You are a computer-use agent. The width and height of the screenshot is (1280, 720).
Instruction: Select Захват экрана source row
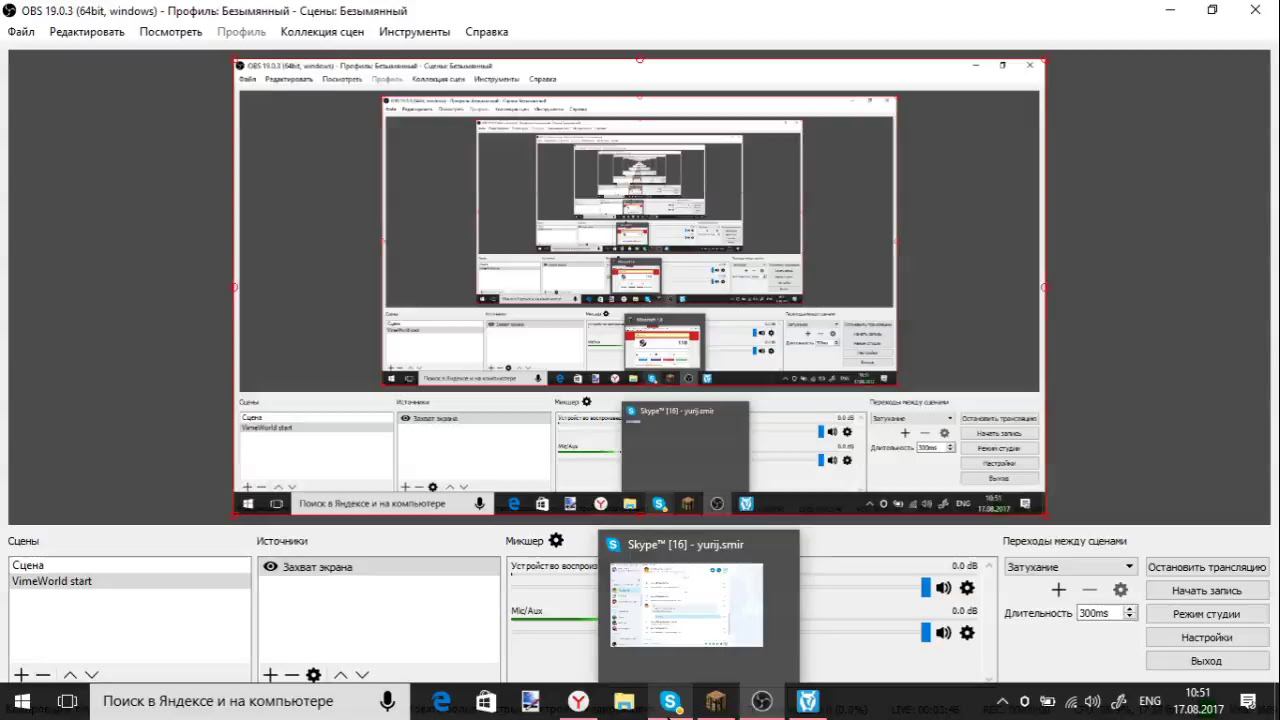379,566
